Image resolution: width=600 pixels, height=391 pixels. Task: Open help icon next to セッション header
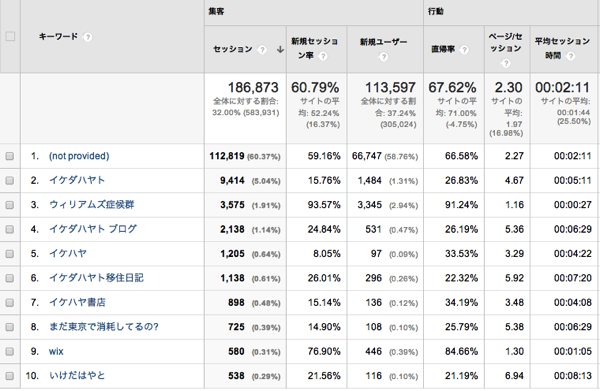click(x=262, y=50)
